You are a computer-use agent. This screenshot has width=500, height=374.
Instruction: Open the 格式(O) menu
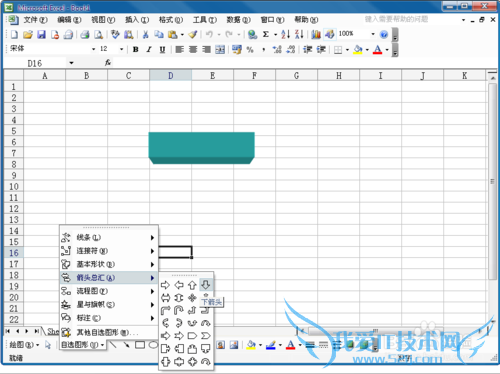[x=171, y=20]
